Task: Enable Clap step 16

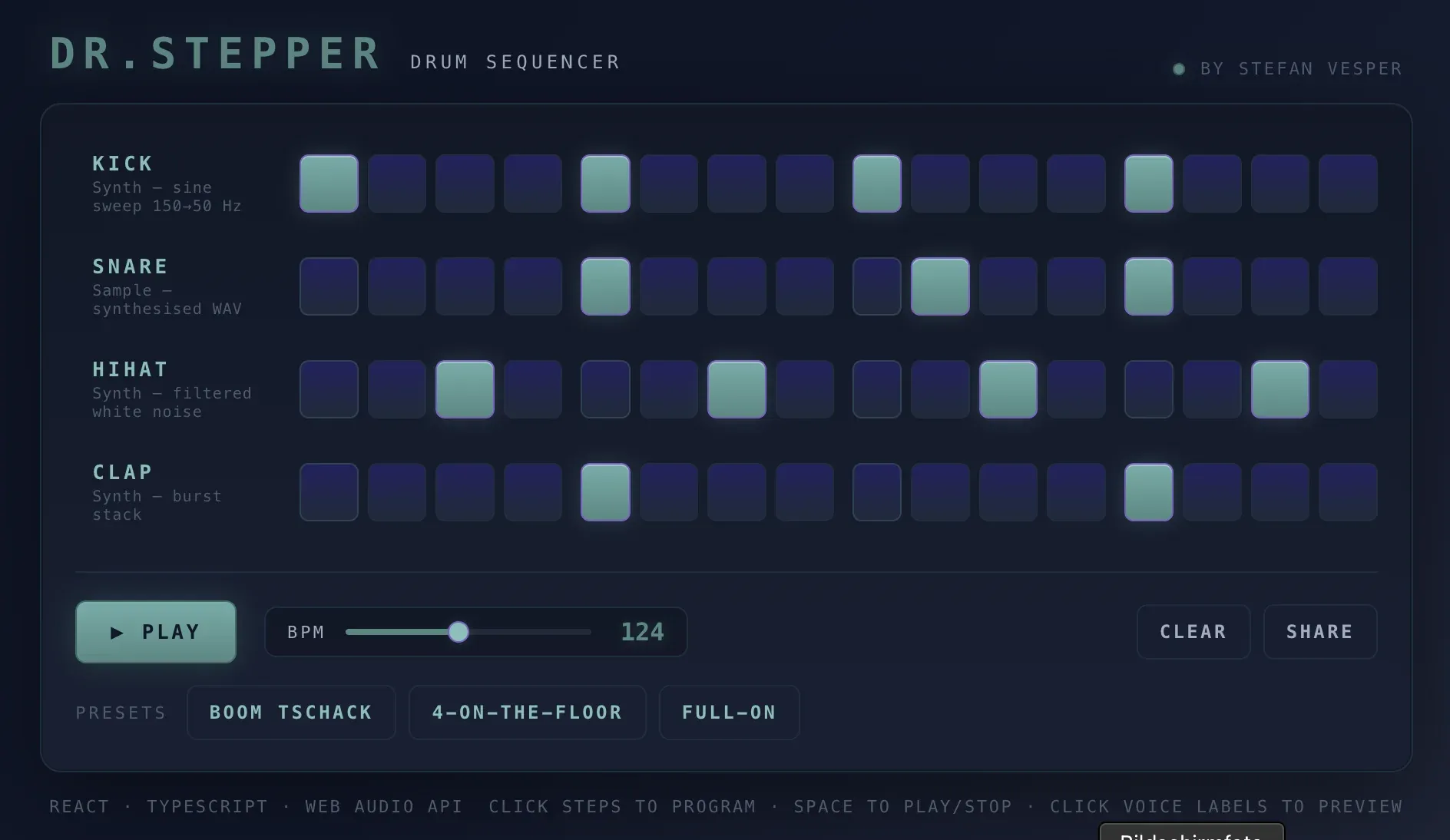Action: click(x=1348, y=492)
